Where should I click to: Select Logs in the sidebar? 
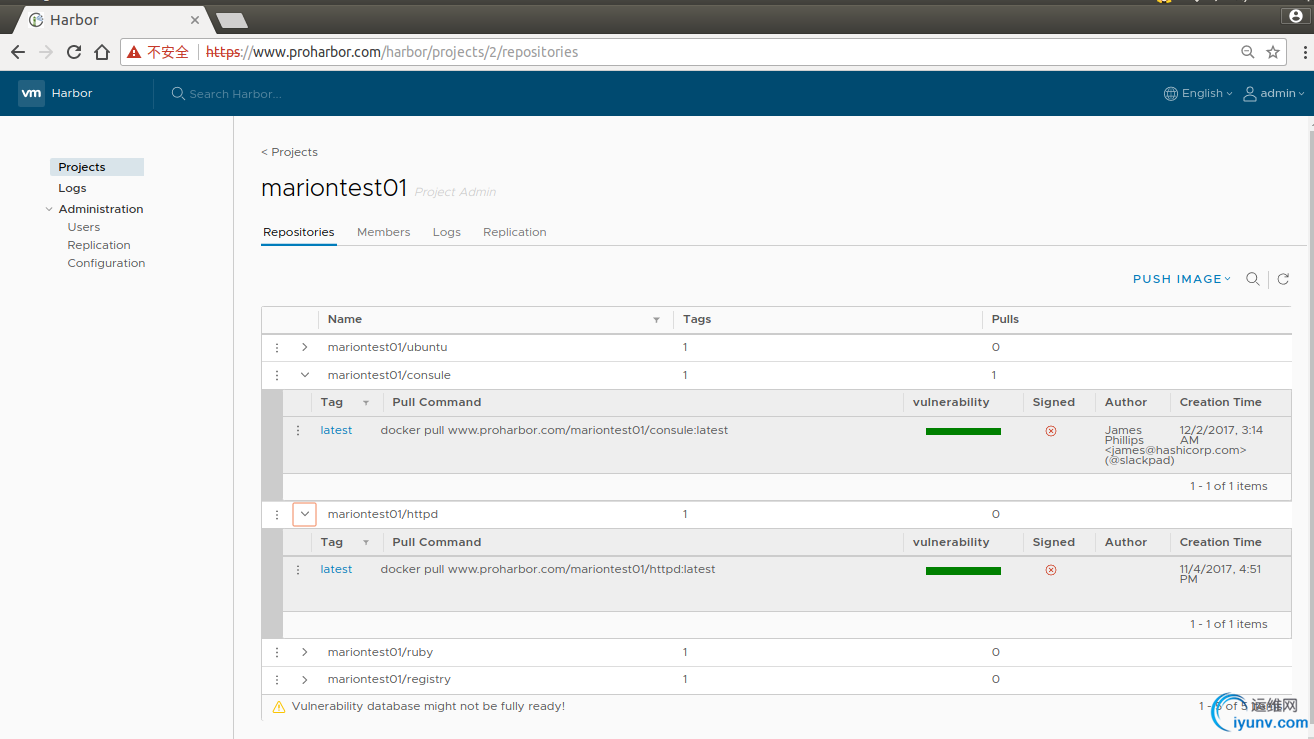click(72, 188)
